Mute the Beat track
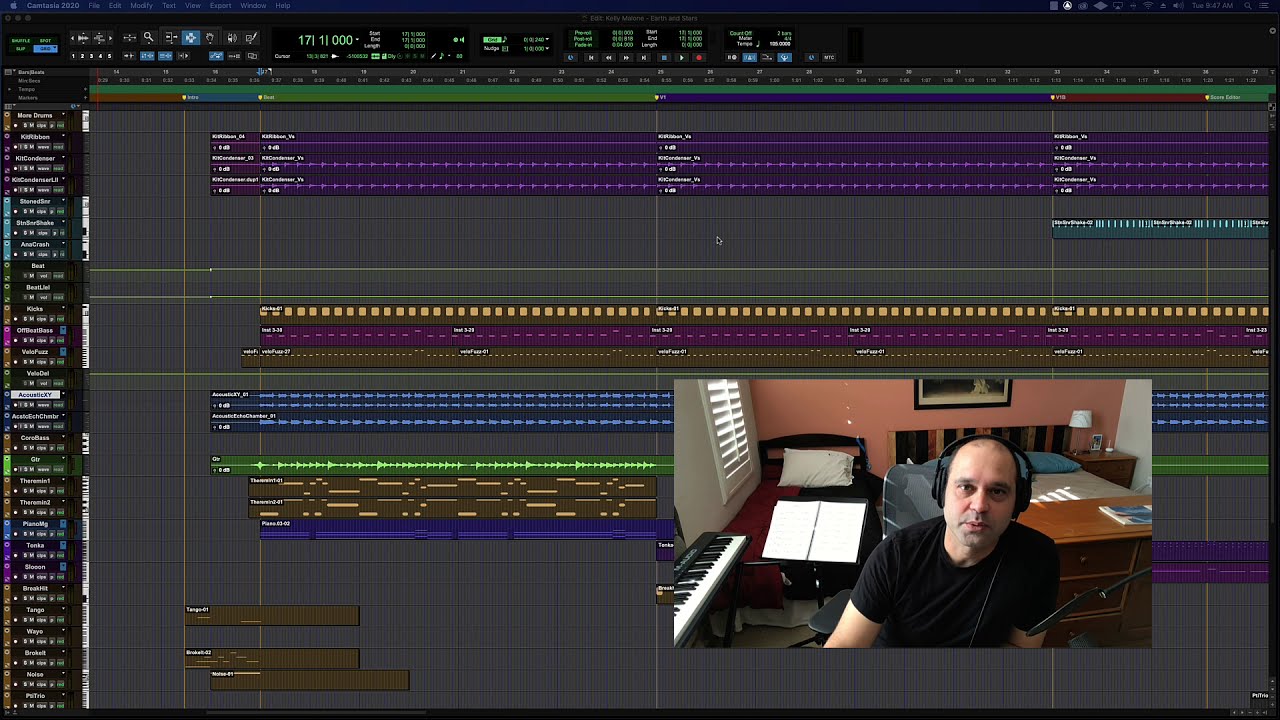 coord(32,276)
